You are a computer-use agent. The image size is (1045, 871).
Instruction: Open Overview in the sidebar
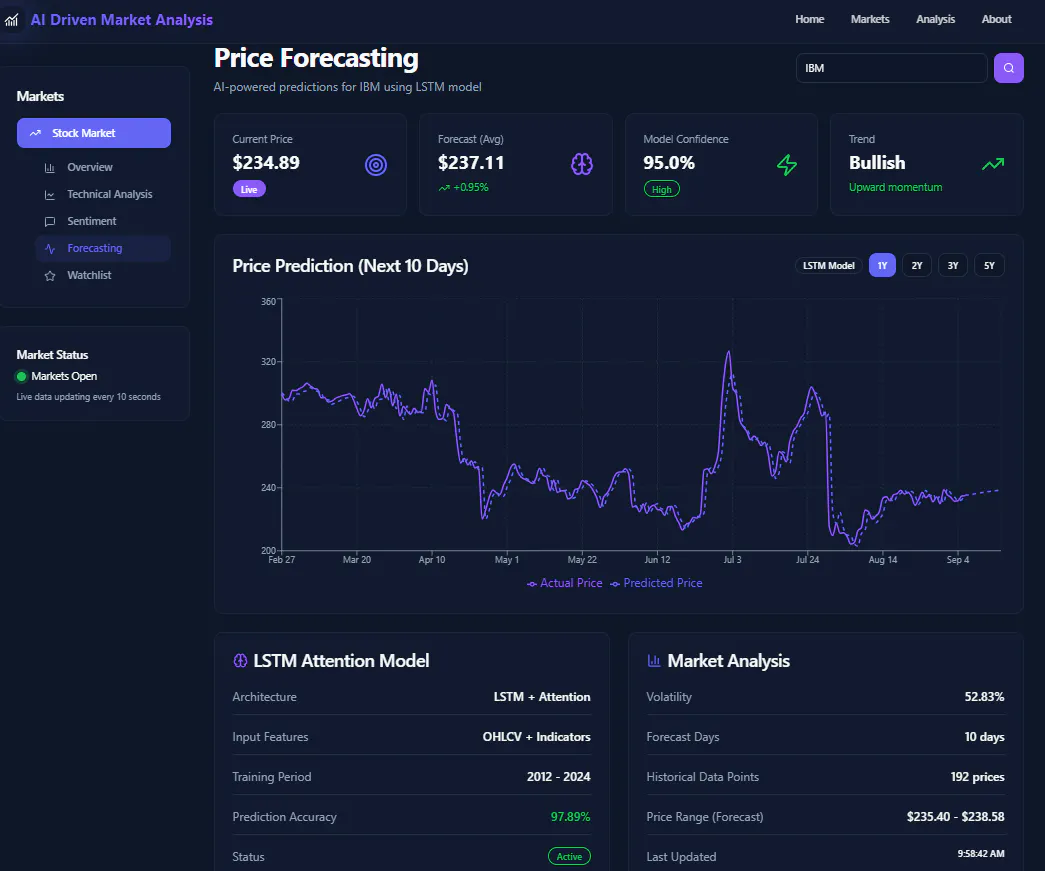[103, 167]
